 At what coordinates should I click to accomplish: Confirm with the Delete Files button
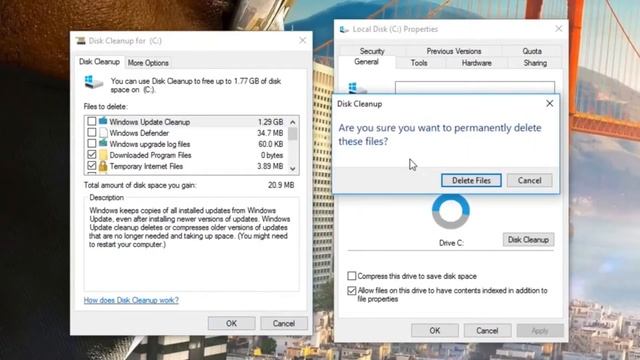click(471, 180)
